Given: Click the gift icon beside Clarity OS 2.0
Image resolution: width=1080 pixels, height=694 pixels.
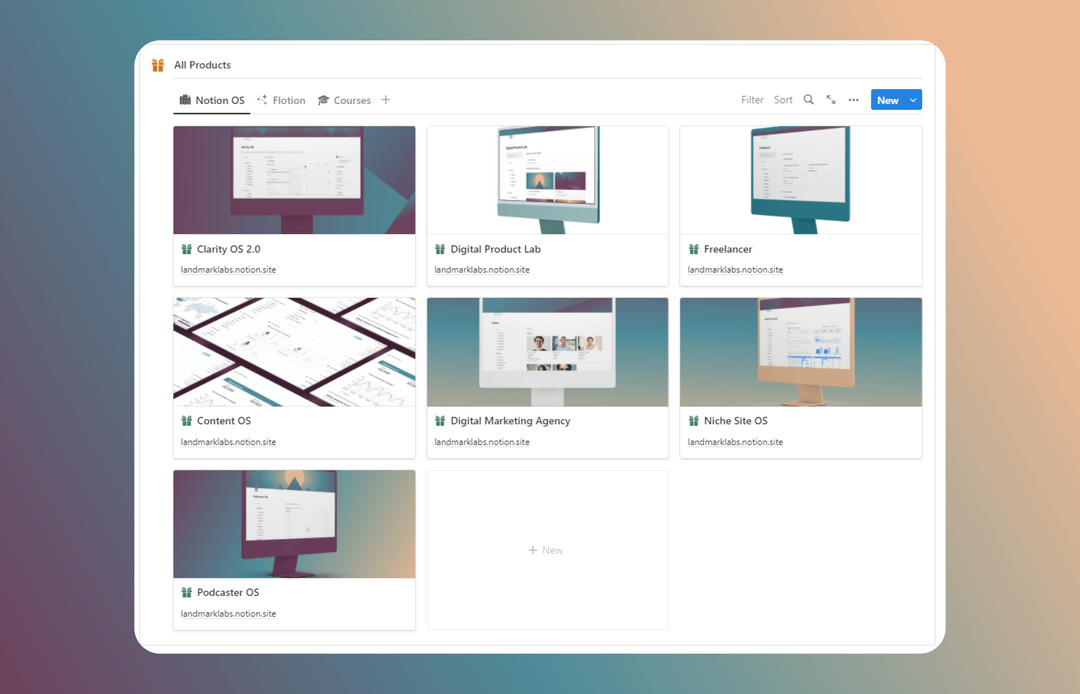Looking at the screenshot, I should point(186,248).
